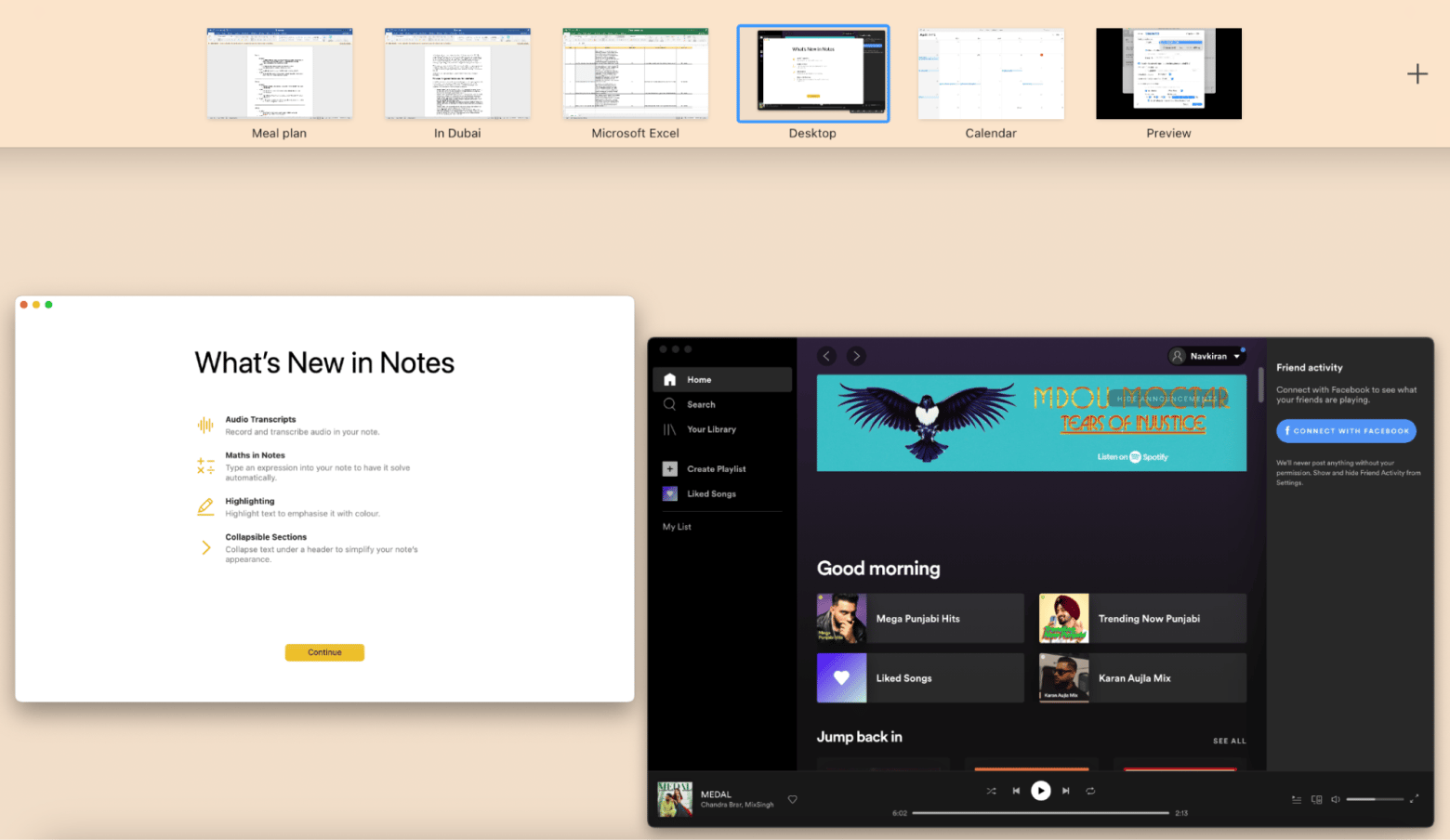Image resolution: width=1450 pixels, height=840 pixels.
Task: Adjust the Spotify volume slider
Action: pyautogui.click(x=1374, y=799)
